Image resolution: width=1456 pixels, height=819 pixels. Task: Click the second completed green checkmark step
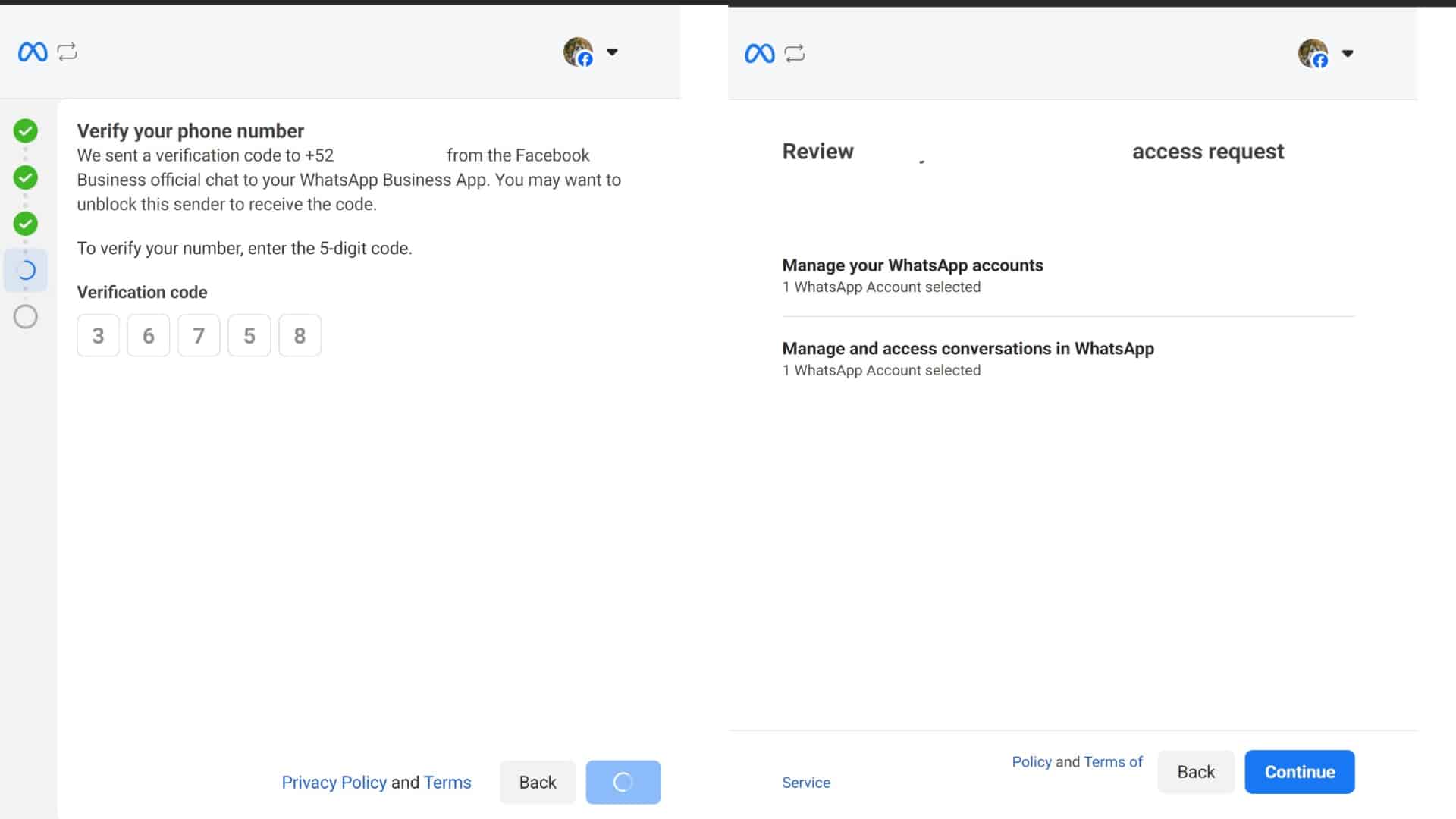tap(26, 178)
